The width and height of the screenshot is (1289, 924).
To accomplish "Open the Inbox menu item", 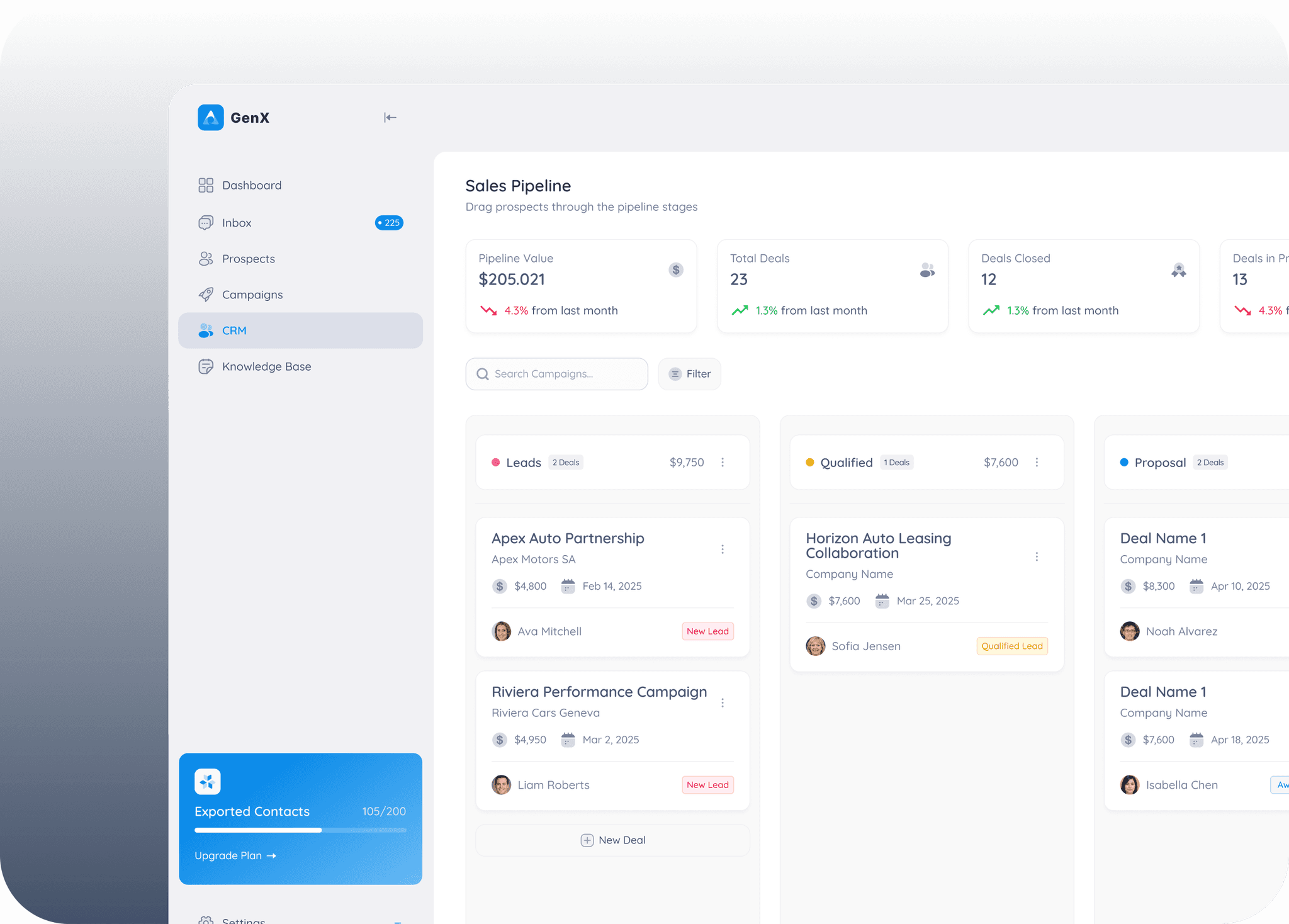I will 237,223.
